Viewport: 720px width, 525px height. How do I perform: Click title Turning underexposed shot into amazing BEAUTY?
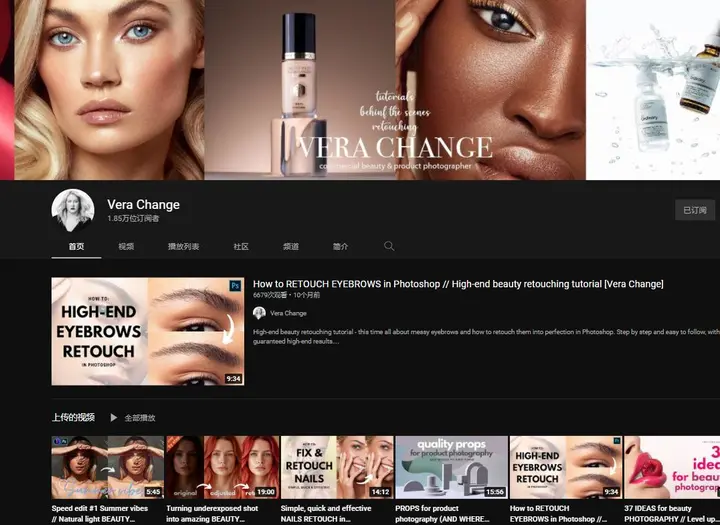[x=212, y=514]
